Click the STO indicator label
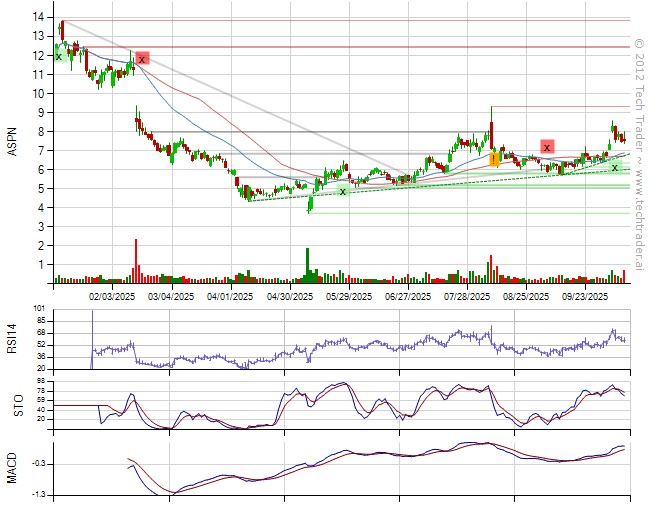 coord(12,404)
